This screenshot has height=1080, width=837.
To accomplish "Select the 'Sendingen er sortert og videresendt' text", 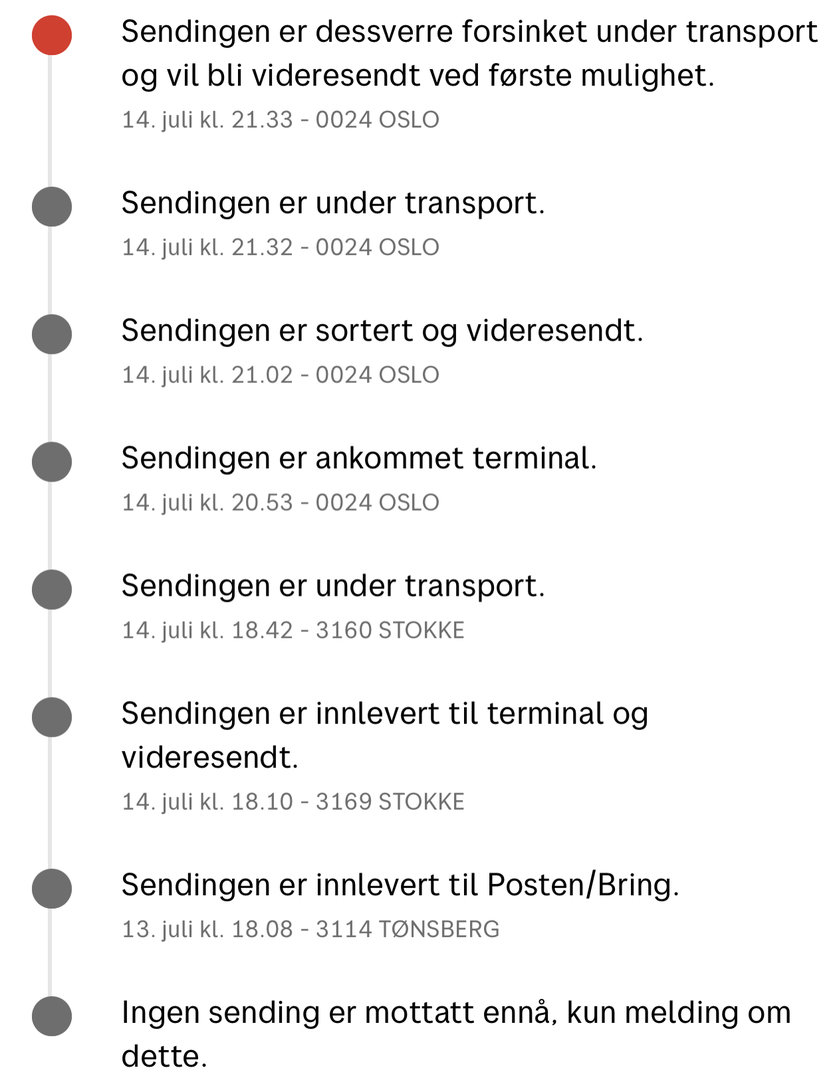I will pyautogui.click(x=382, y=331).
